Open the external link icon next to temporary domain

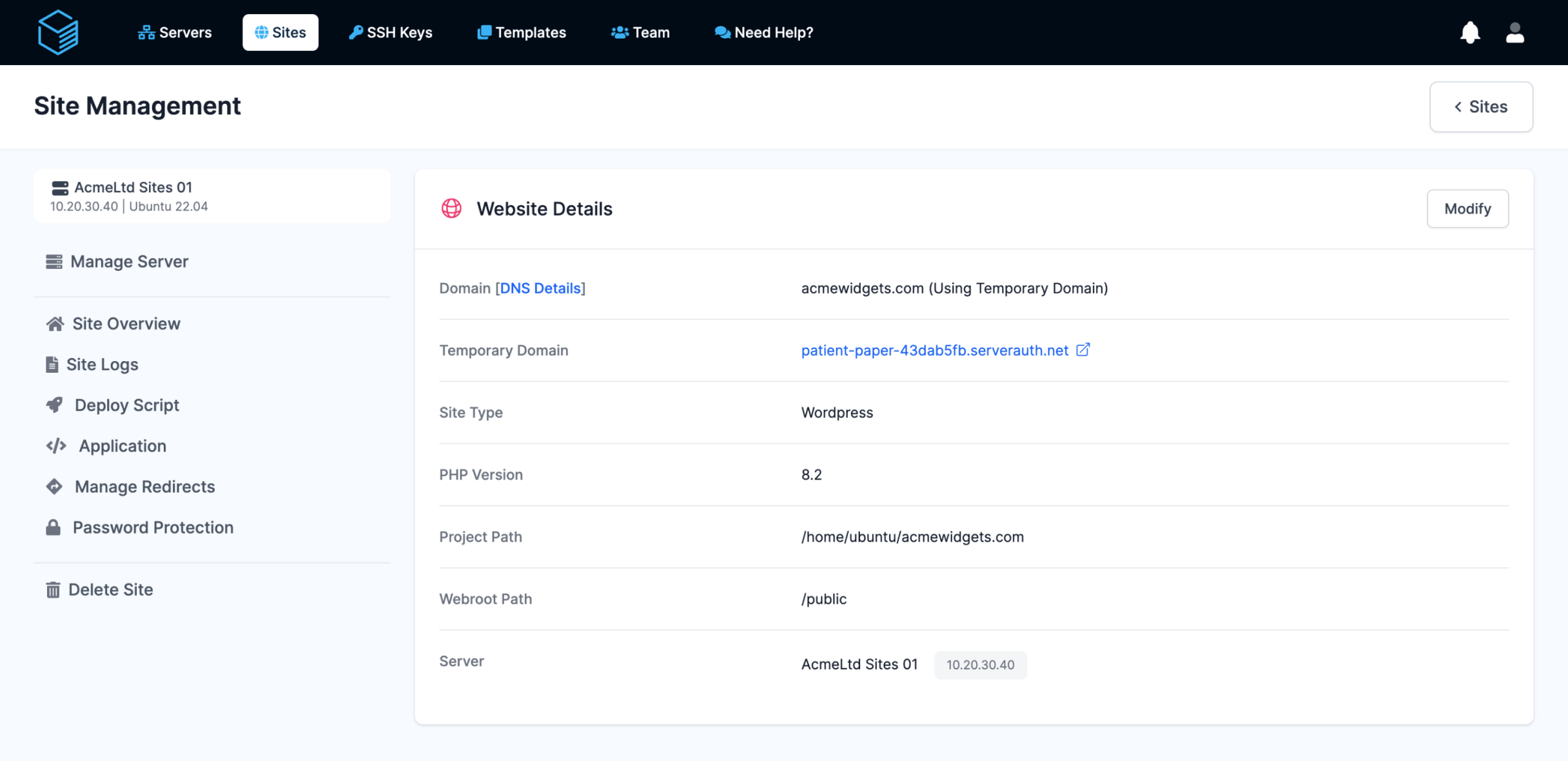click(x=1084, y=350)
